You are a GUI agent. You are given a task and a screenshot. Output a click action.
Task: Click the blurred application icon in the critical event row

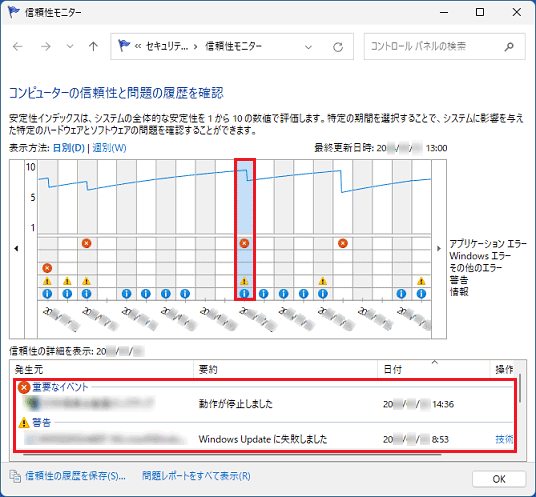(x=33, y=404)
